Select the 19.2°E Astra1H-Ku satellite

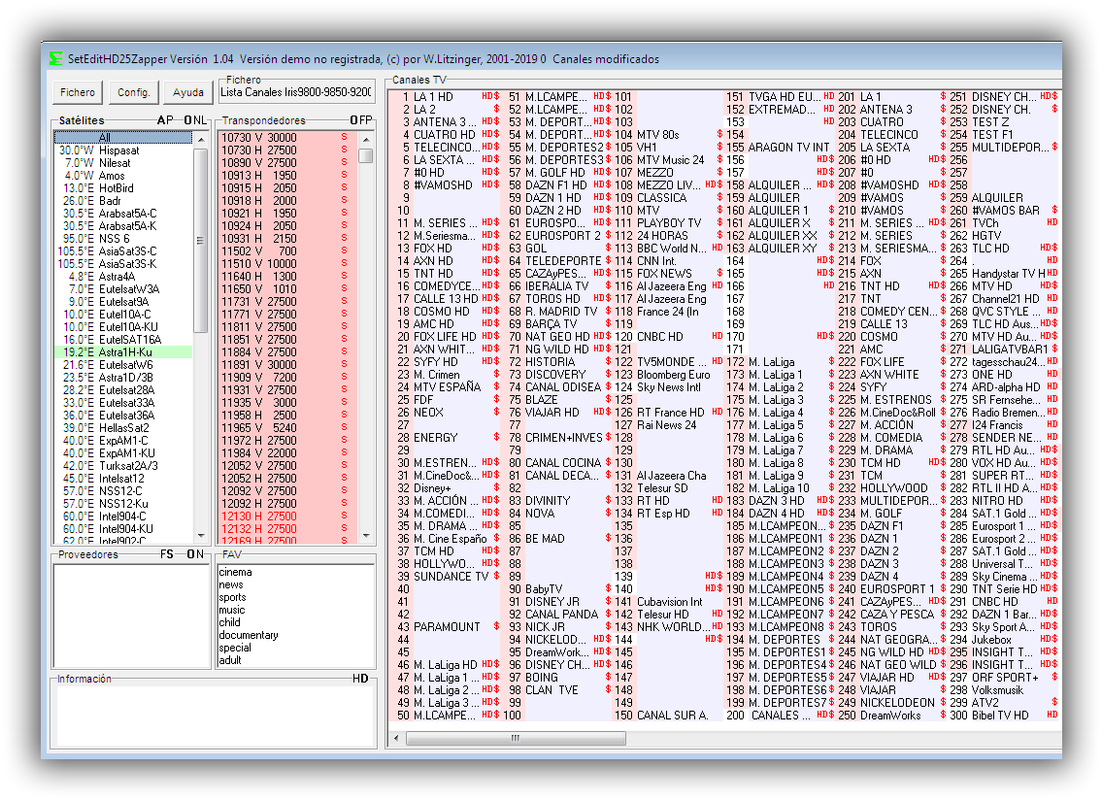123,352
